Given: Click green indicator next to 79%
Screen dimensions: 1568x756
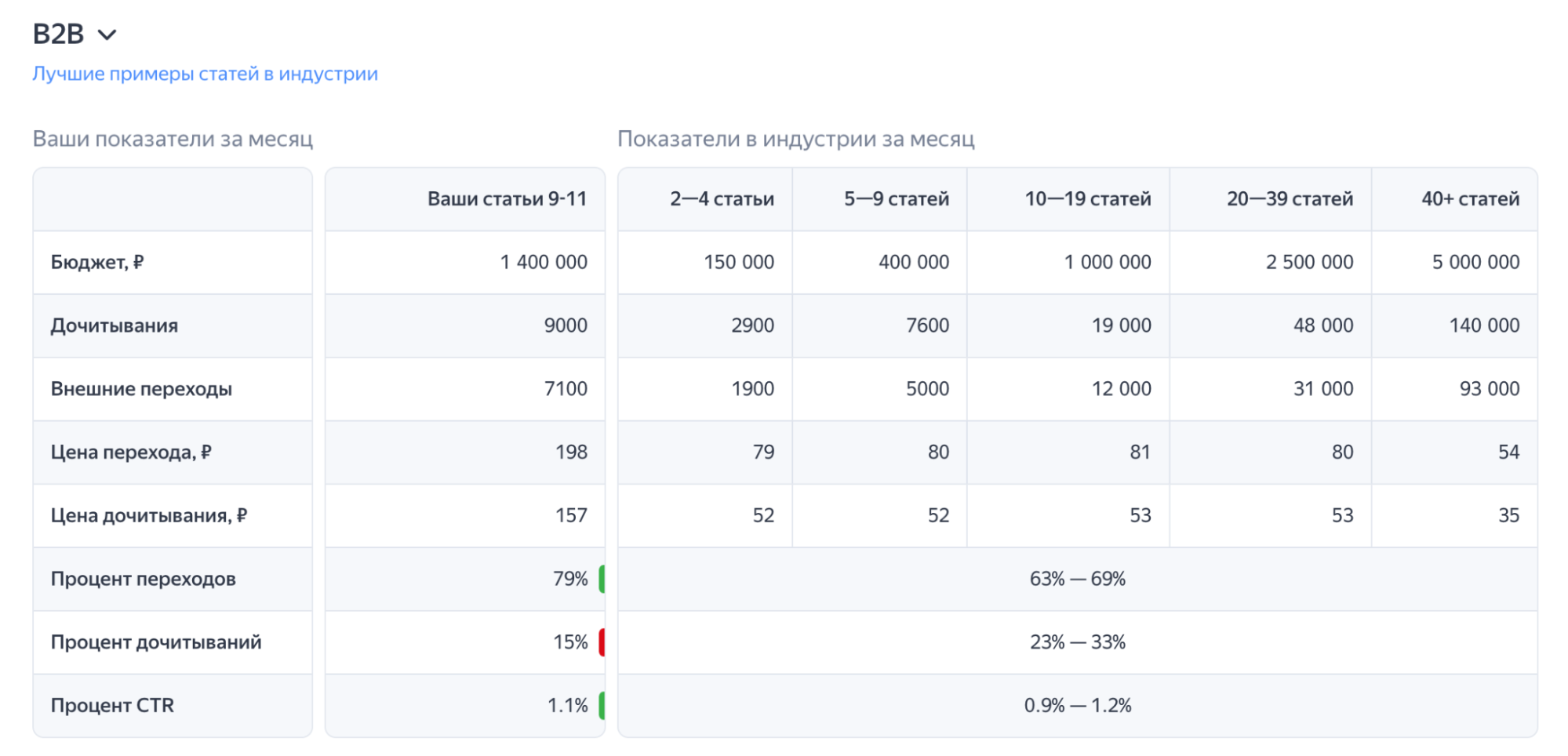Looking at the screenshot, I should [x=602, y=579].
